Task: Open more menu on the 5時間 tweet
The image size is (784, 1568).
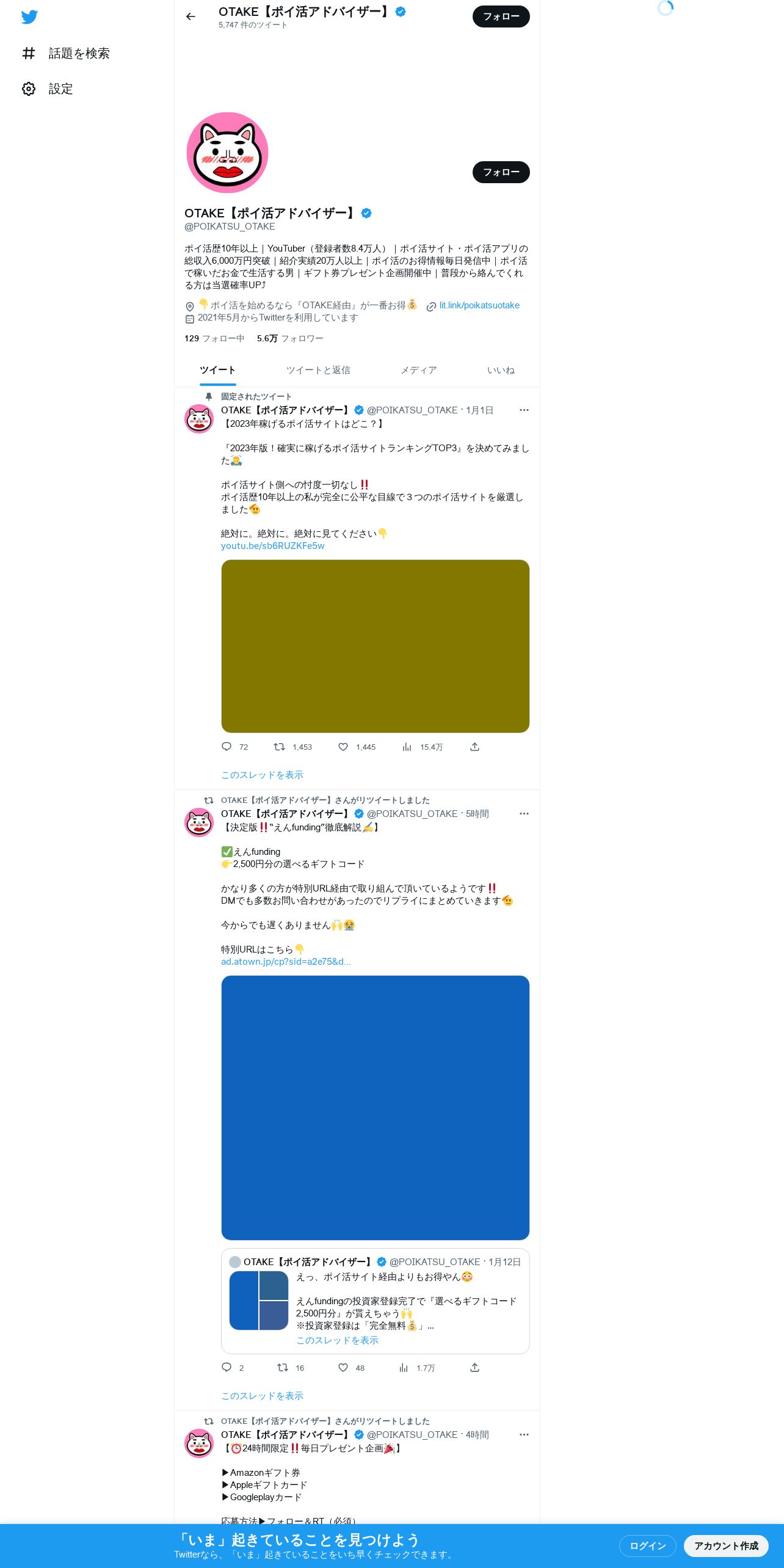Action: 524,814
